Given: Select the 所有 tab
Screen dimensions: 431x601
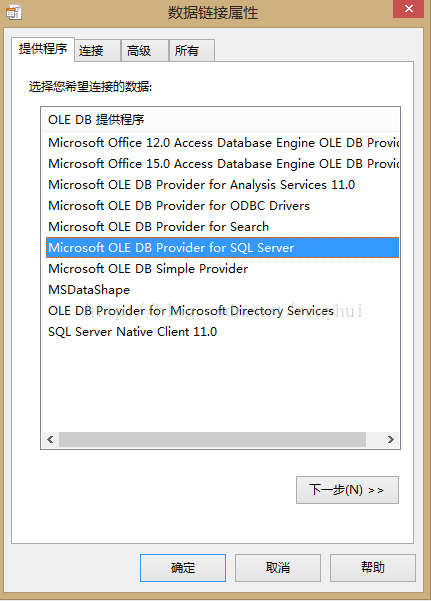Looking at the screenshot, I should point(192,51).
